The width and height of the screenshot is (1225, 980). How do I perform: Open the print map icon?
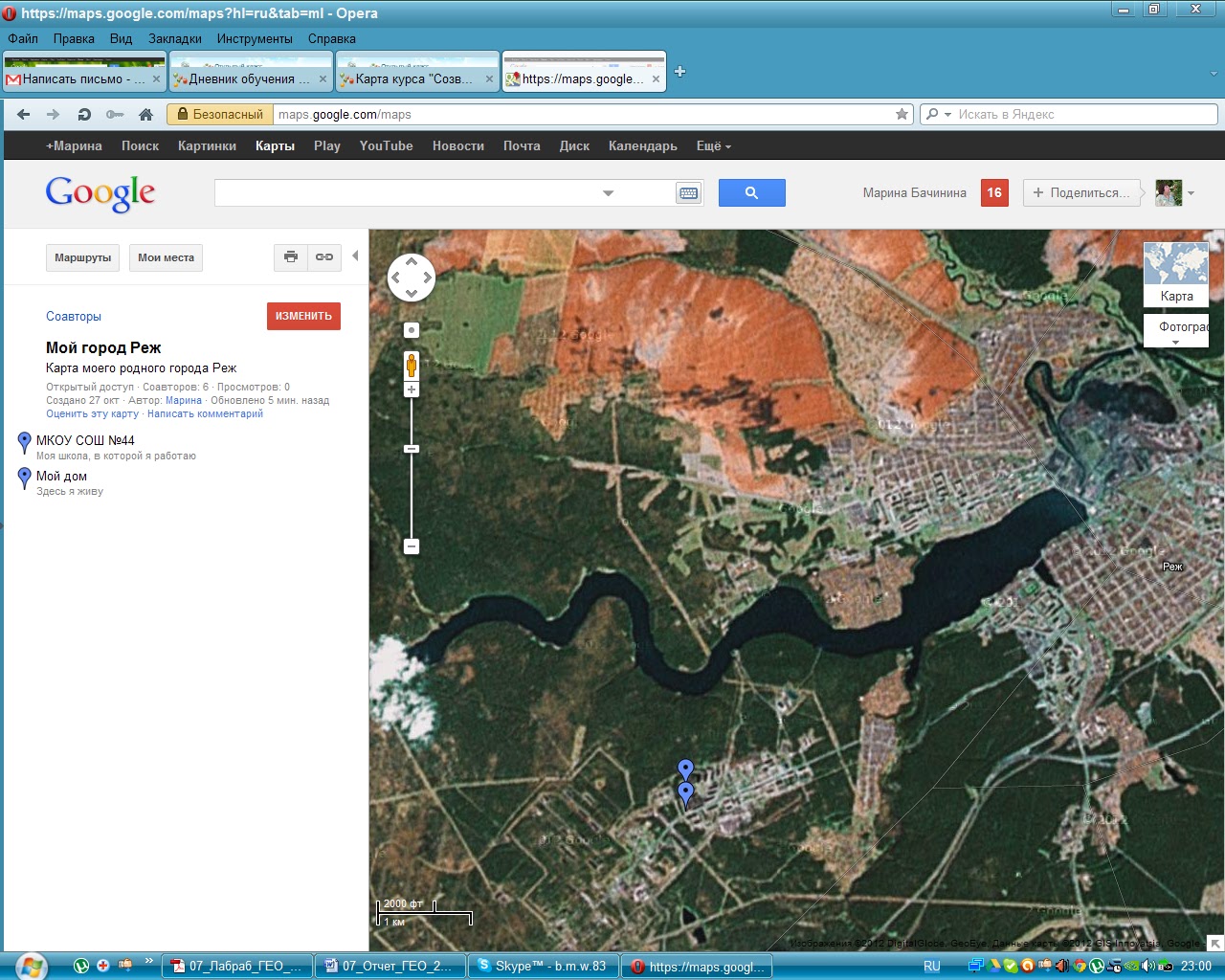(x=291, y=257)
